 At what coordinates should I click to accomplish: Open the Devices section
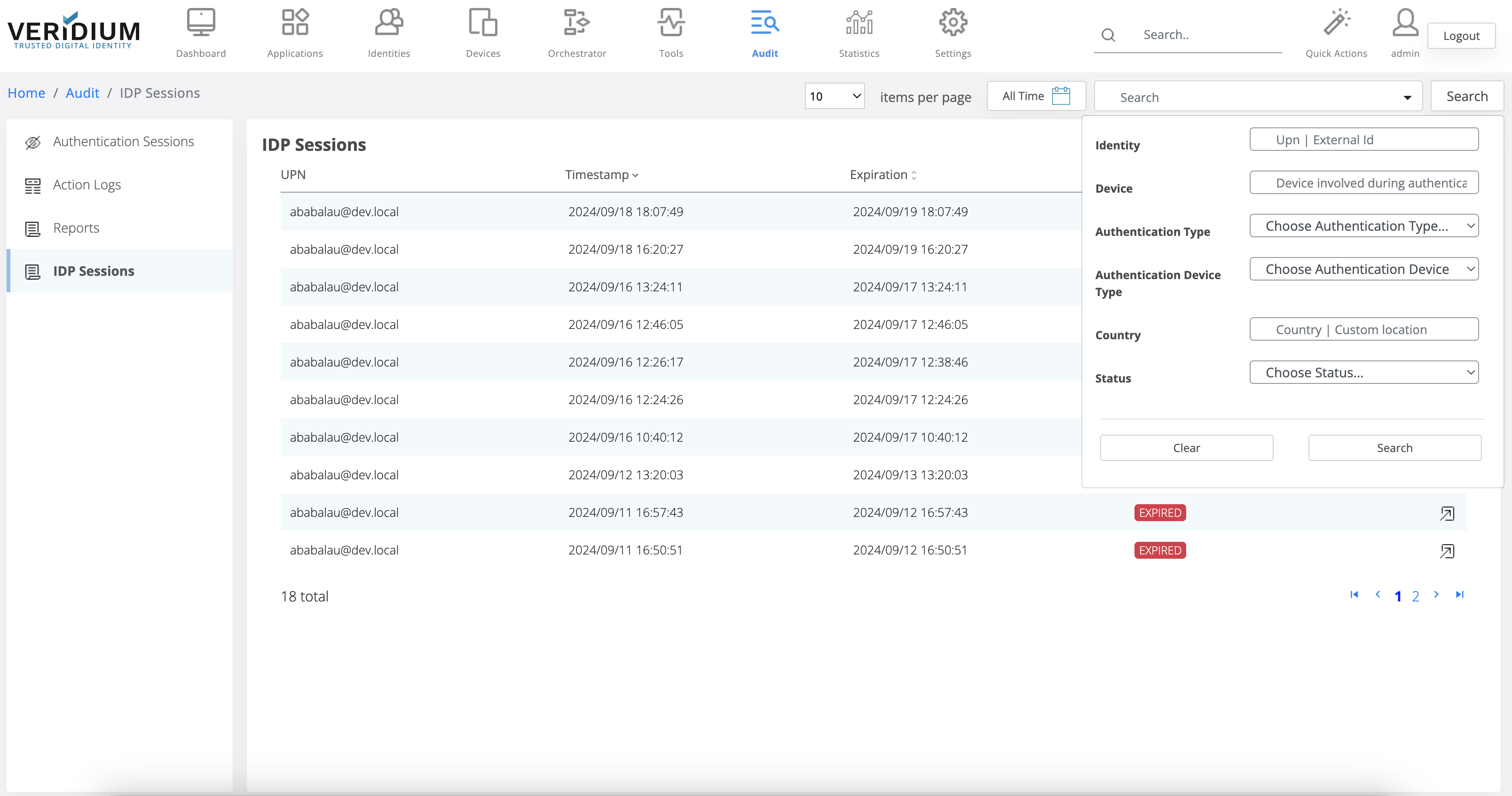(x=482, y=32)
